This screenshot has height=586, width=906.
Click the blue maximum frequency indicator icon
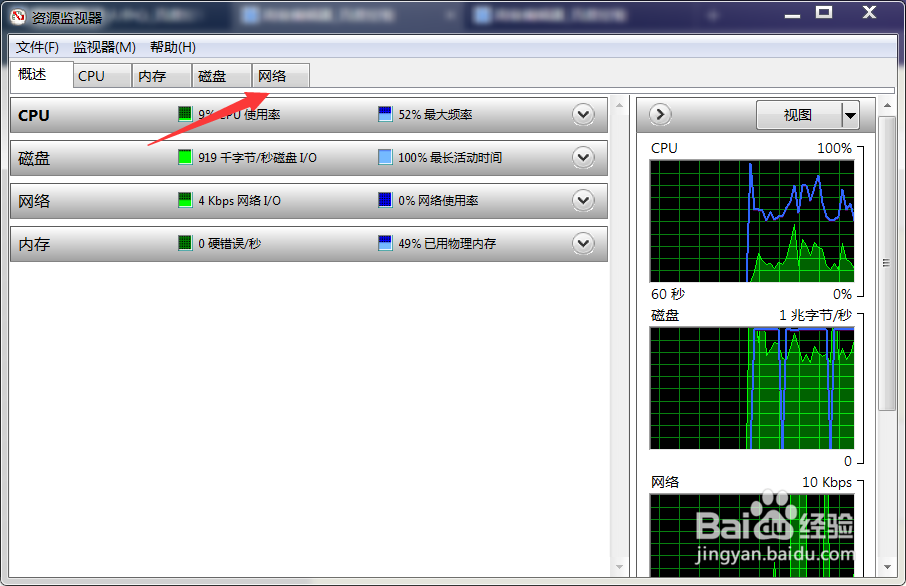click(x=384, y=114)
